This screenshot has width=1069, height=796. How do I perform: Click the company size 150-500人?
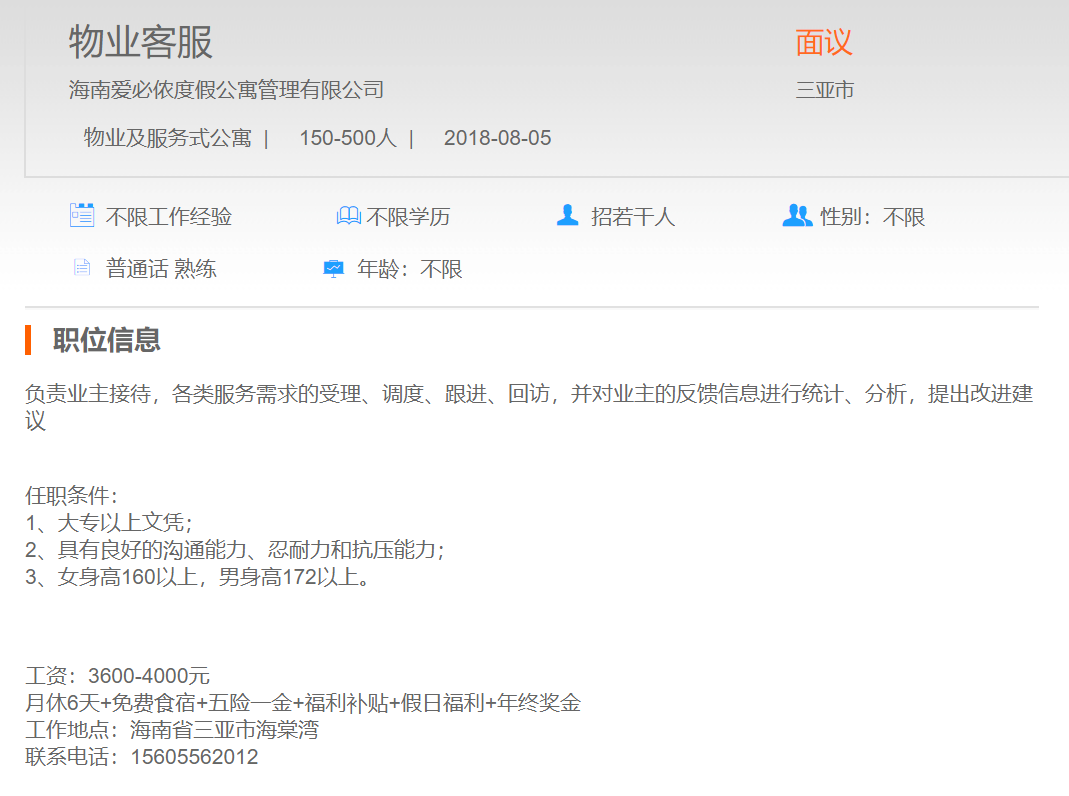(x=348, y=138)
